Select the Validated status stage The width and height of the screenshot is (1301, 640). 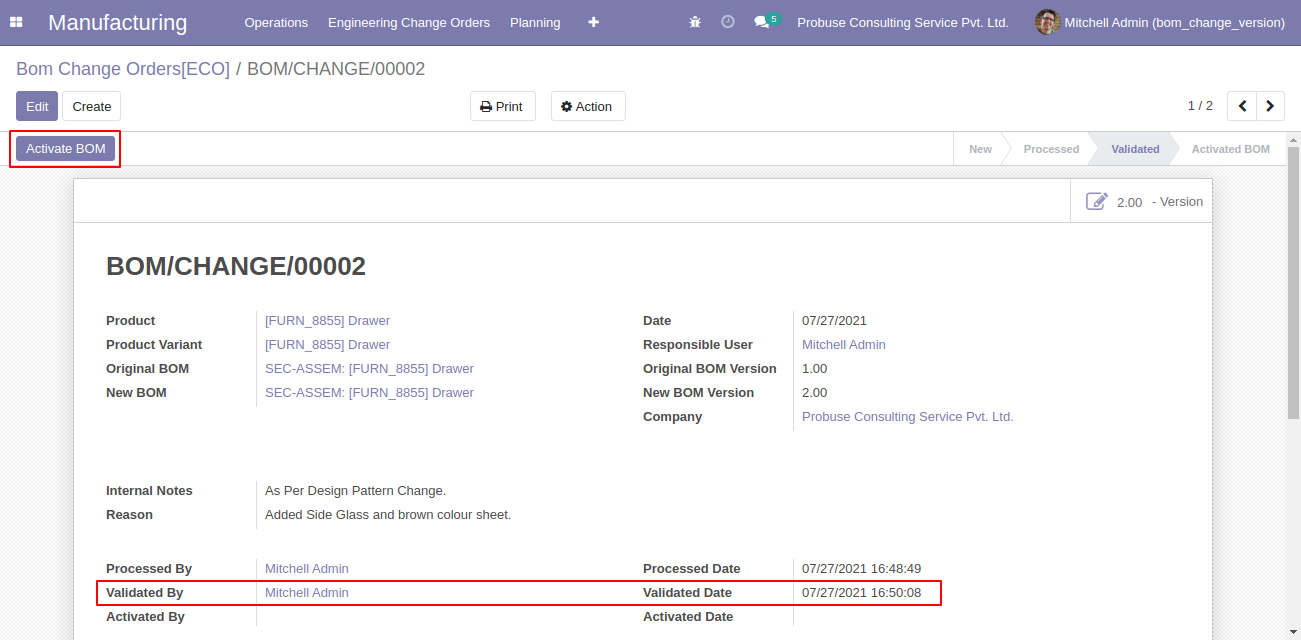click(1135, 149)
